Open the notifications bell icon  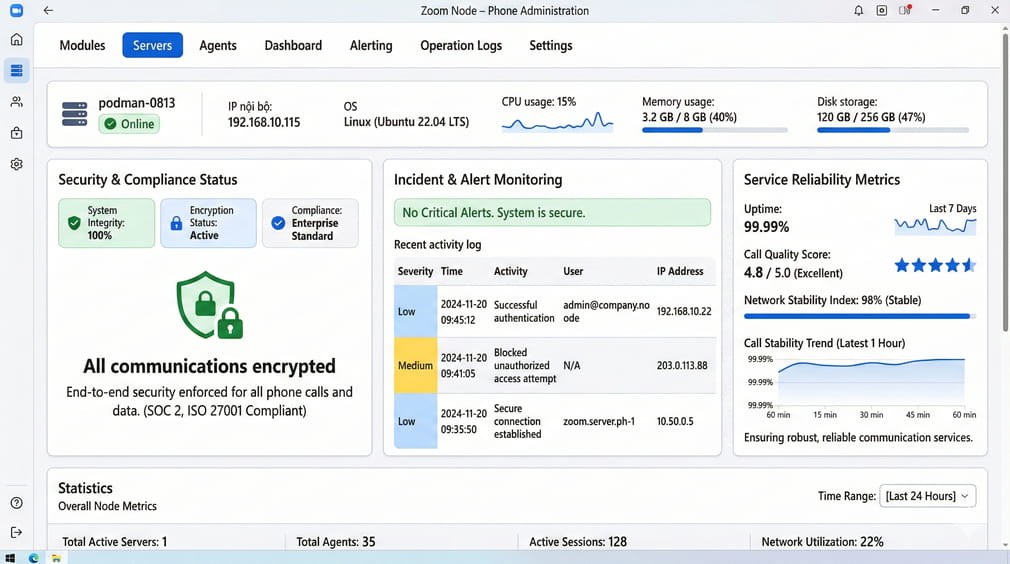coord(858,11)
